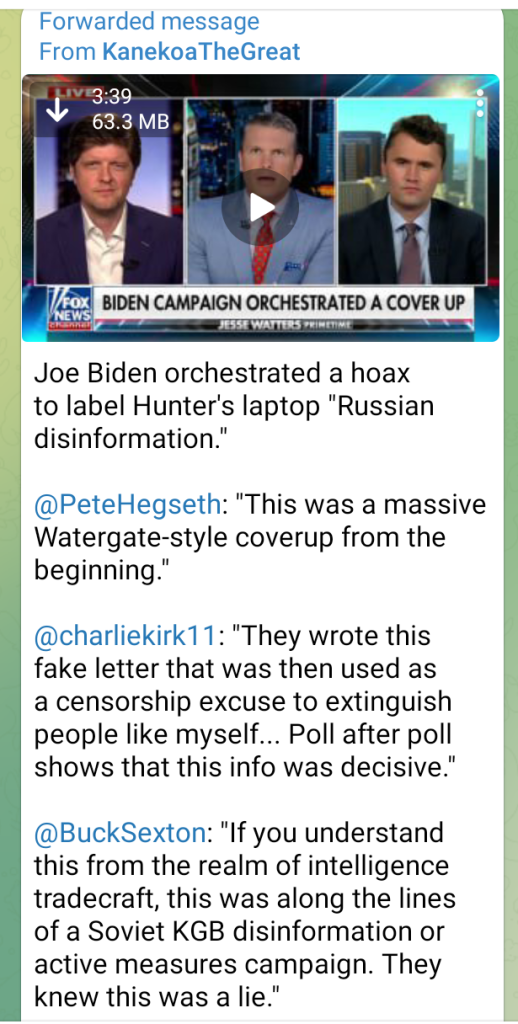Open the KanekoaTheGreat channel link

(201, 52)
